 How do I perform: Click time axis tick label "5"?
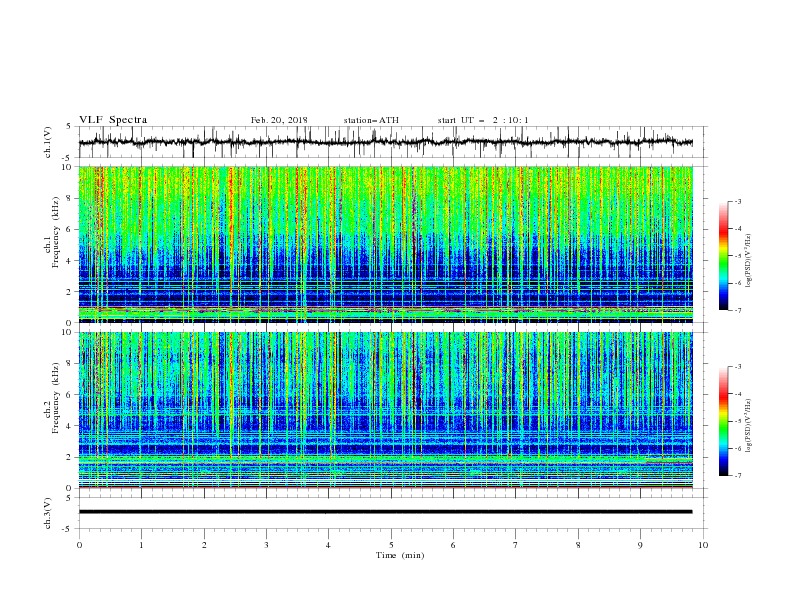(391, 545)
